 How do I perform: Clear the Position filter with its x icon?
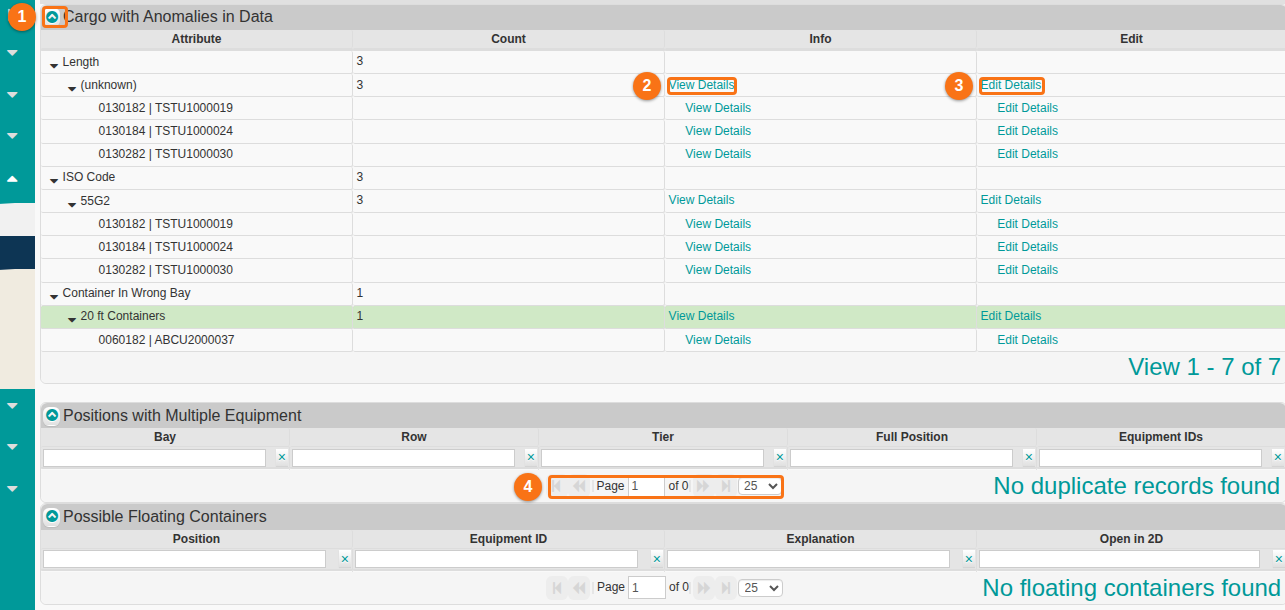[x=344, y=559]
